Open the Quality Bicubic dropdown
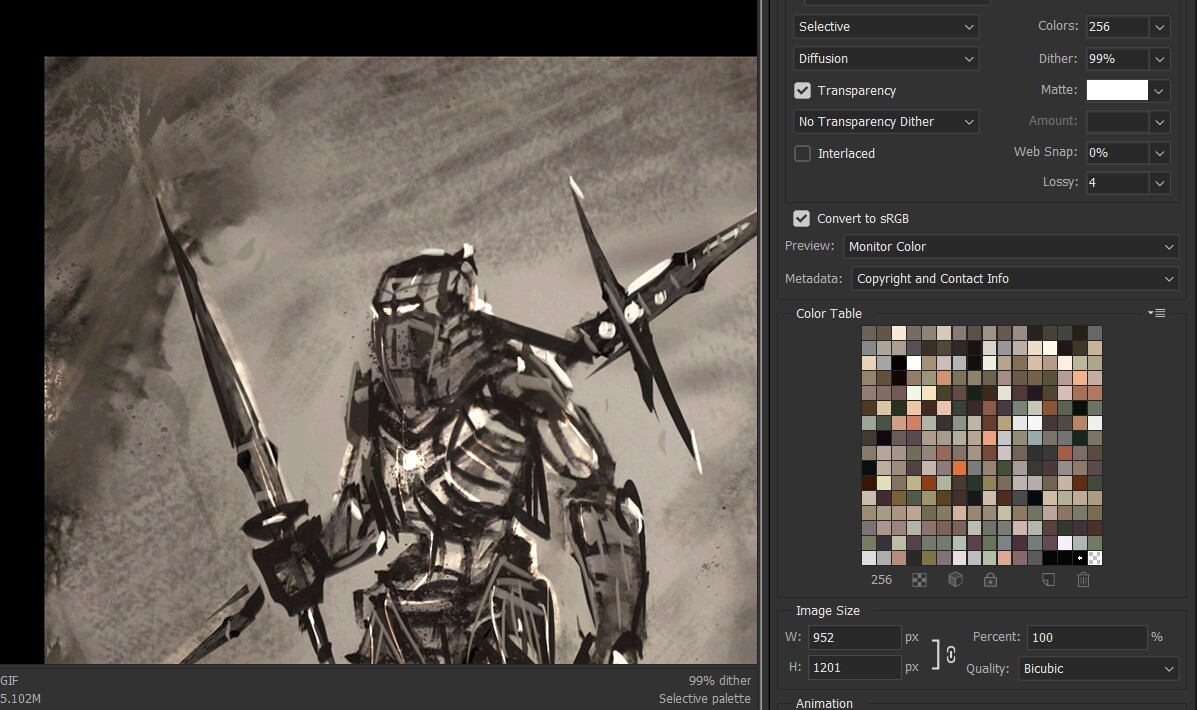 (x=1098, y=669)
